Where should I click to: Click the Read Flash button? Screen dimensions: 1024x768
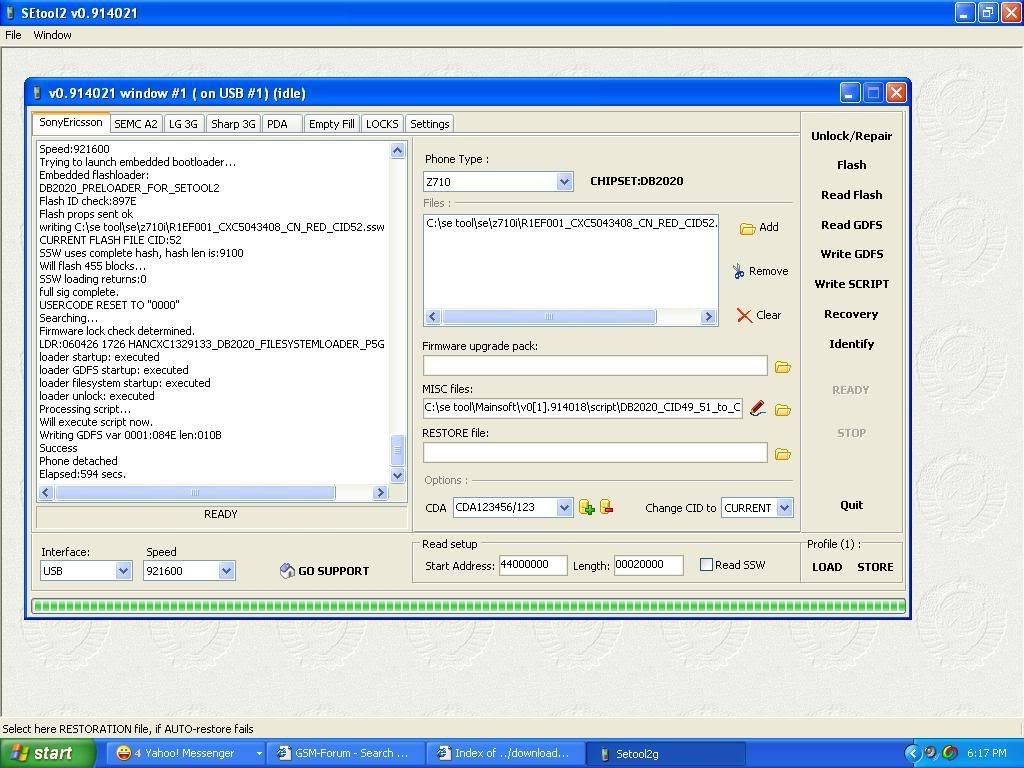point(852,195)
